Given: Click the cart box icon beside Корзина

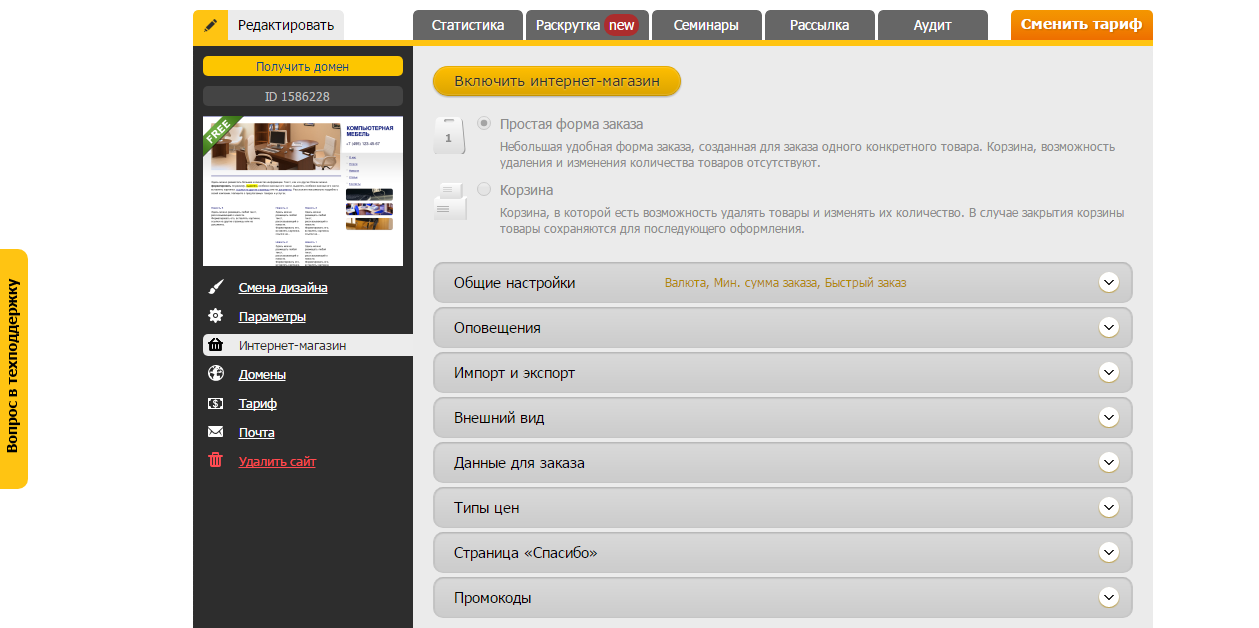Looking at the screenshot, I should [450, 200].
